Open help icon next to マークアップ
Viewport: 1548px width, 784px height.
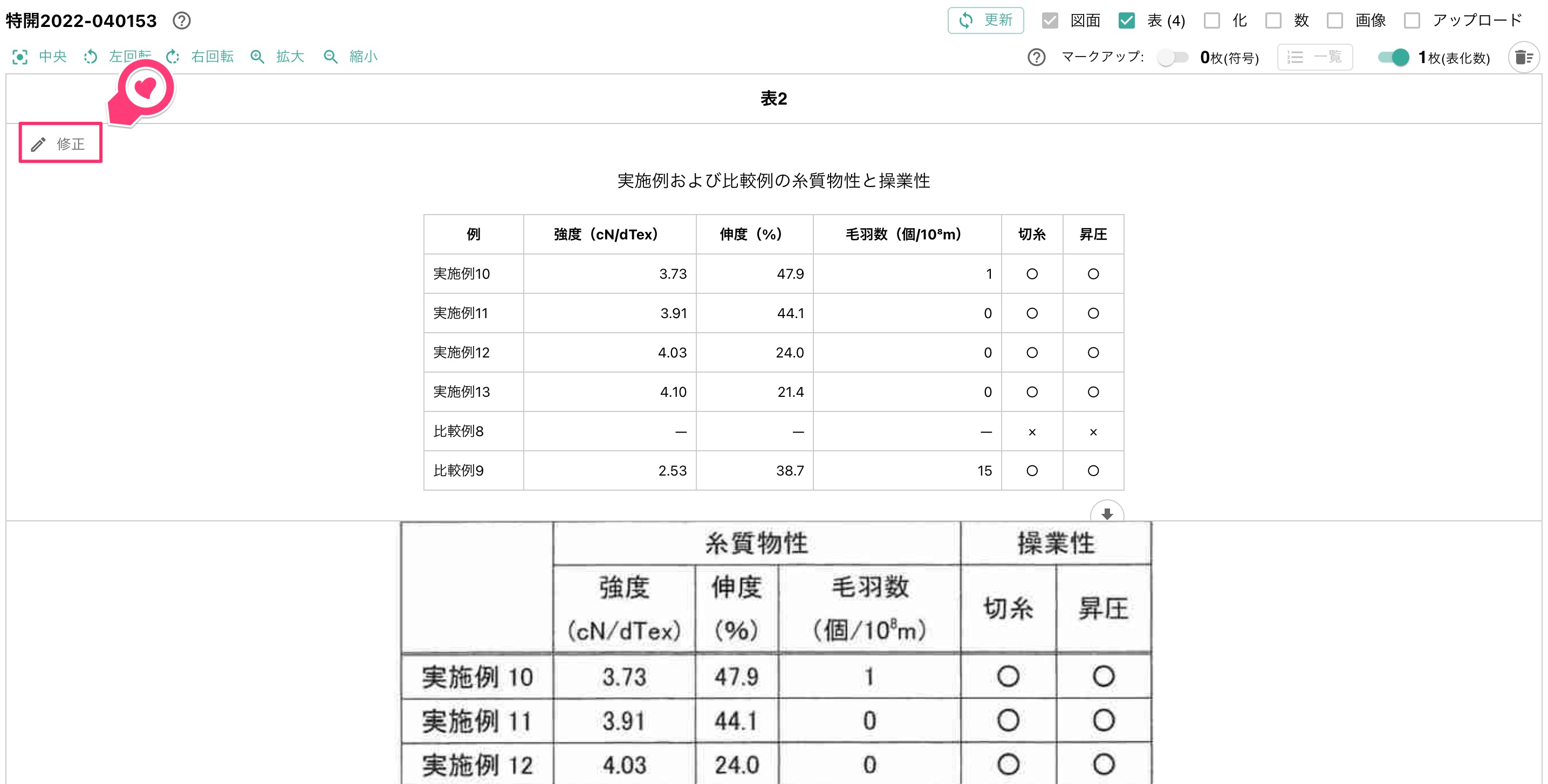coord(1037,58)
